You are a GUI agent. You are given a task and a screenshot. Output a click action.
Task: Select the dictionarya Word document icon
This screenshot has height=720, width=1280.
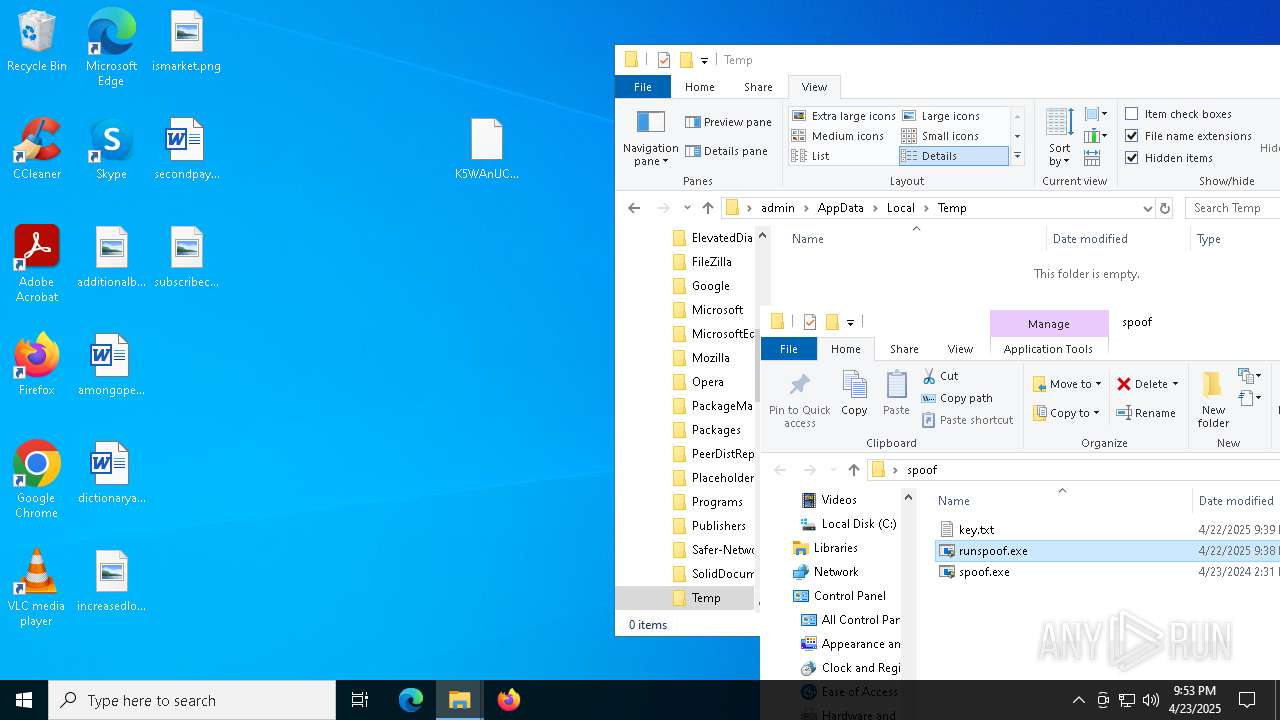pos(111,473)
